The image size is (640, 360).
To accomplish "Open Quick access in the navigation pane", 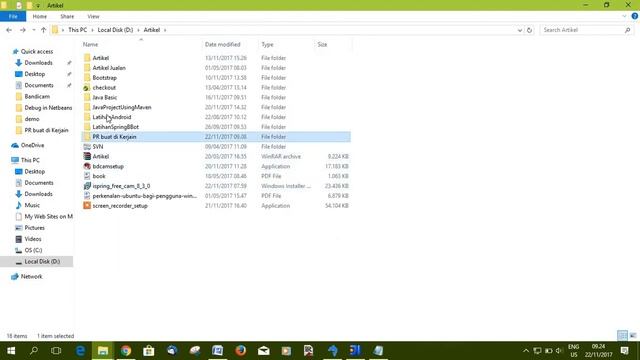I will pos(37,51).
